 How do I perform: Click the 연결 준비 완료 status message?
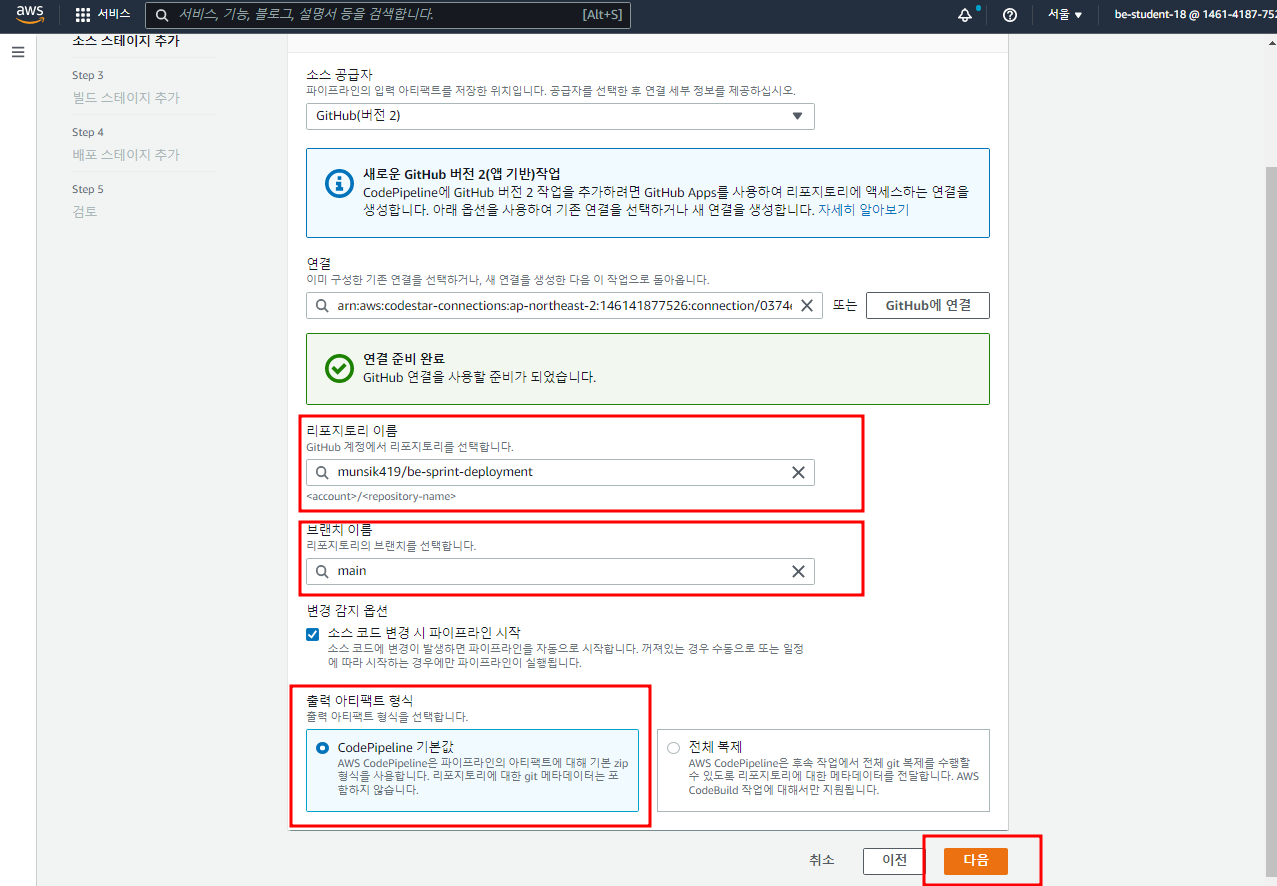[648, 368]
